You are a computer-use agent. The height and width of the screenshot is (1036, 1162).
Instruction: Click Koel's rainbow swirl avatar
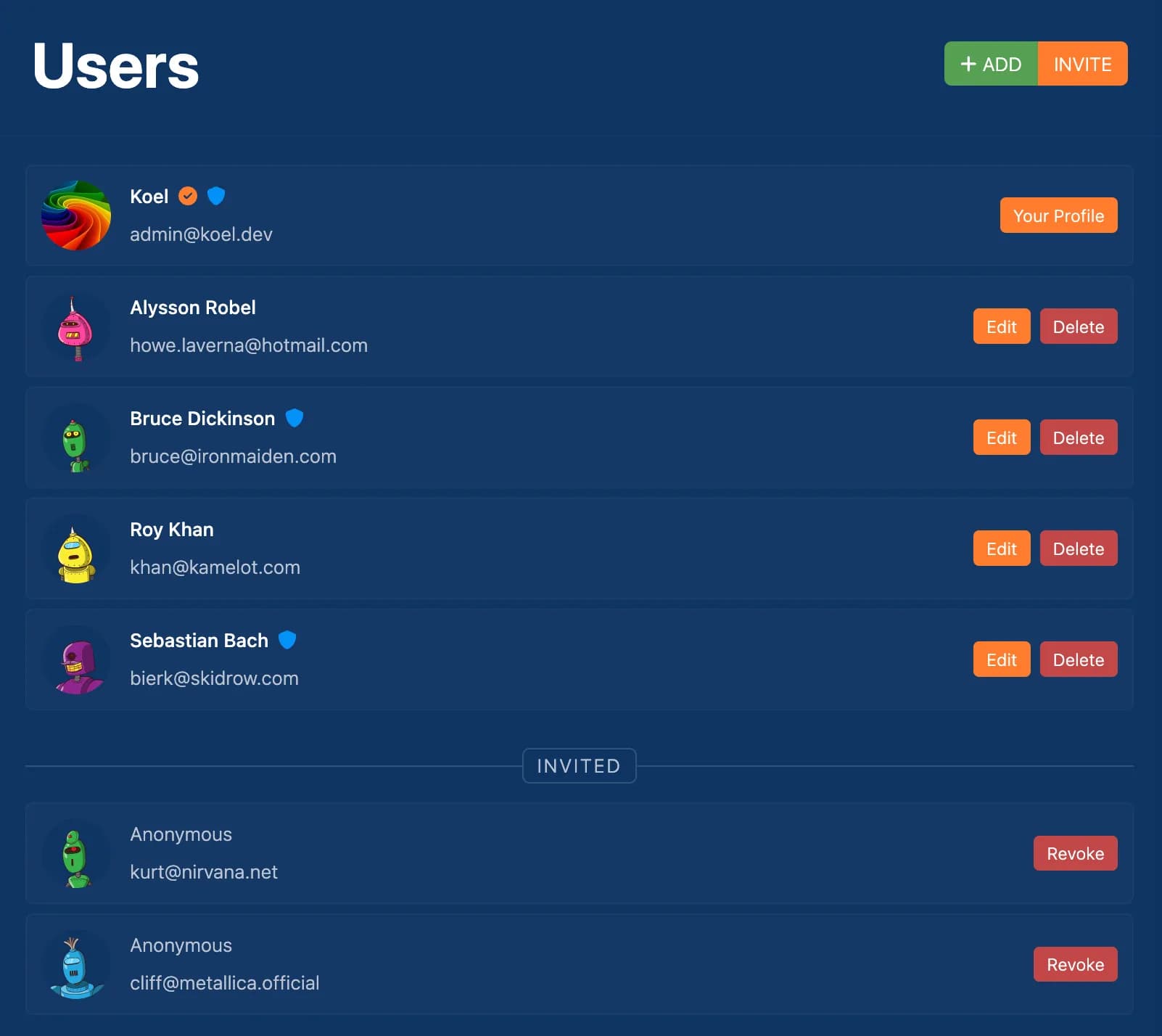point(76,215)
